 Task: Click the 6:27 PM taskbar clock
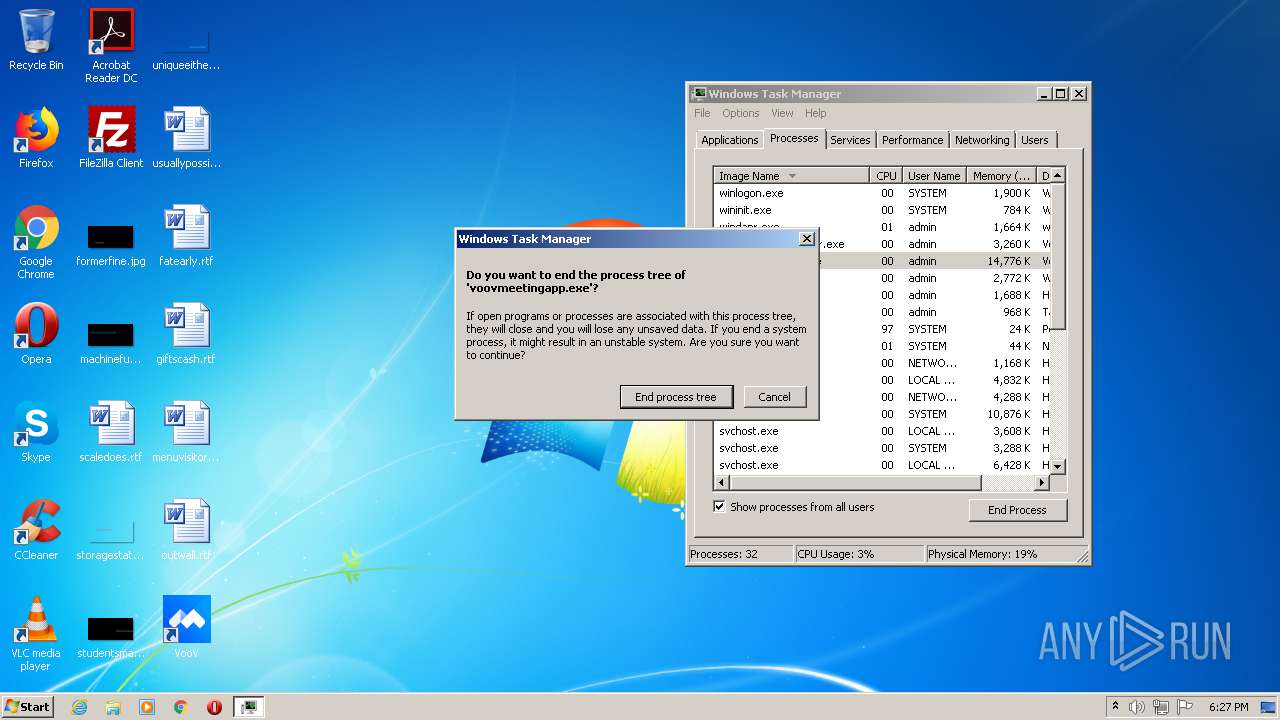(x=1228, y=707)
